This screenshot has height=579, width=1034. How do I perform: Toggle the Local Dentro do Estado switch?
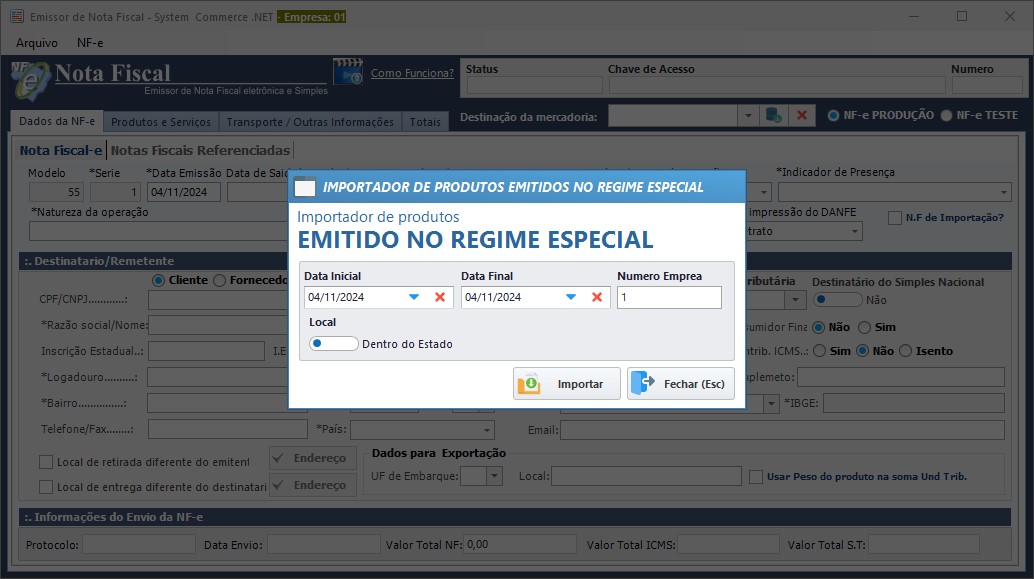[x=334, y=344]
